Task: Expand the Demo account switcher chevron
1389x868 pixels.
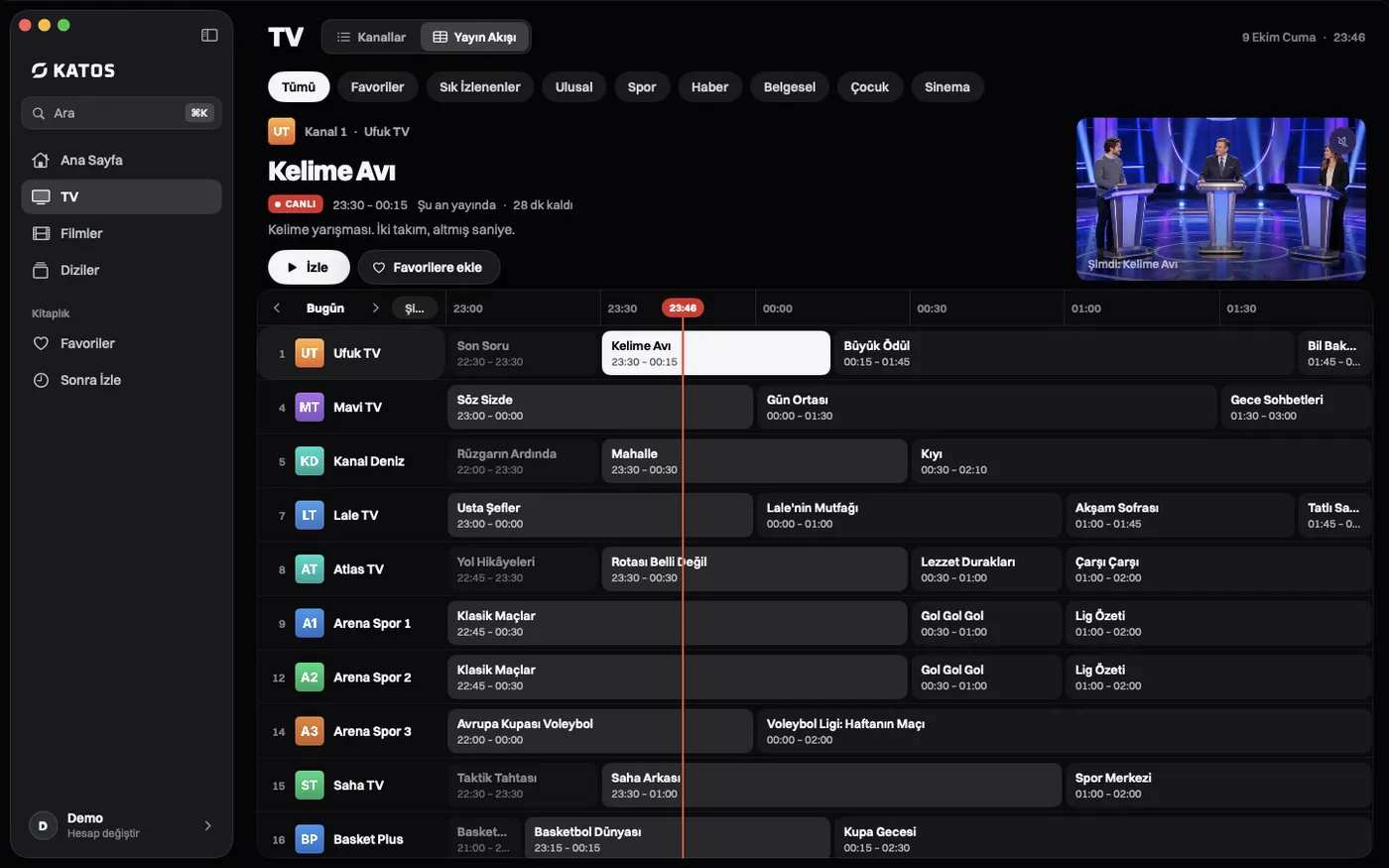Action: (207, 825)
